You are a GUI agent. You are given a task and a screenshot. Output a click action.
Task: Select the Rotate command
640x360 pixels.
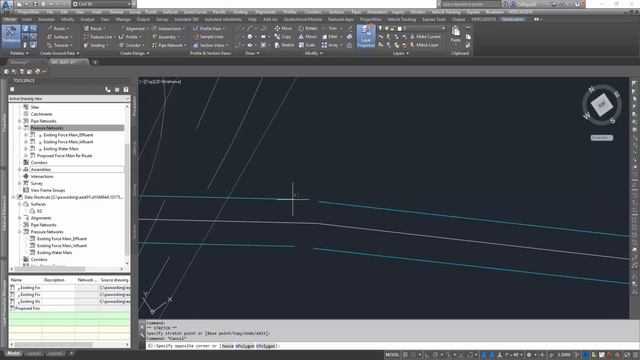[308, 28]
